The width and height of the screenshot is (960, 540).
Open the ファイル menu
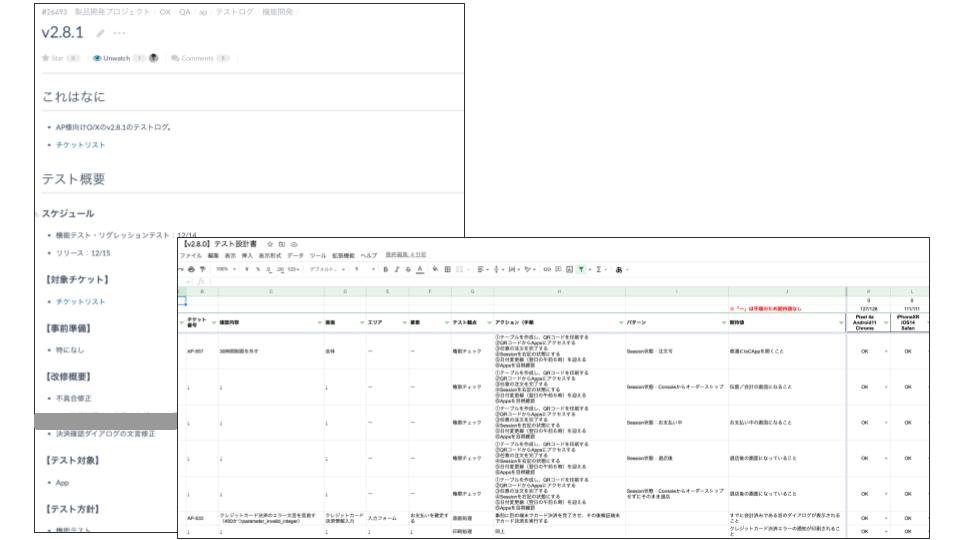click(x=190, y=255)
